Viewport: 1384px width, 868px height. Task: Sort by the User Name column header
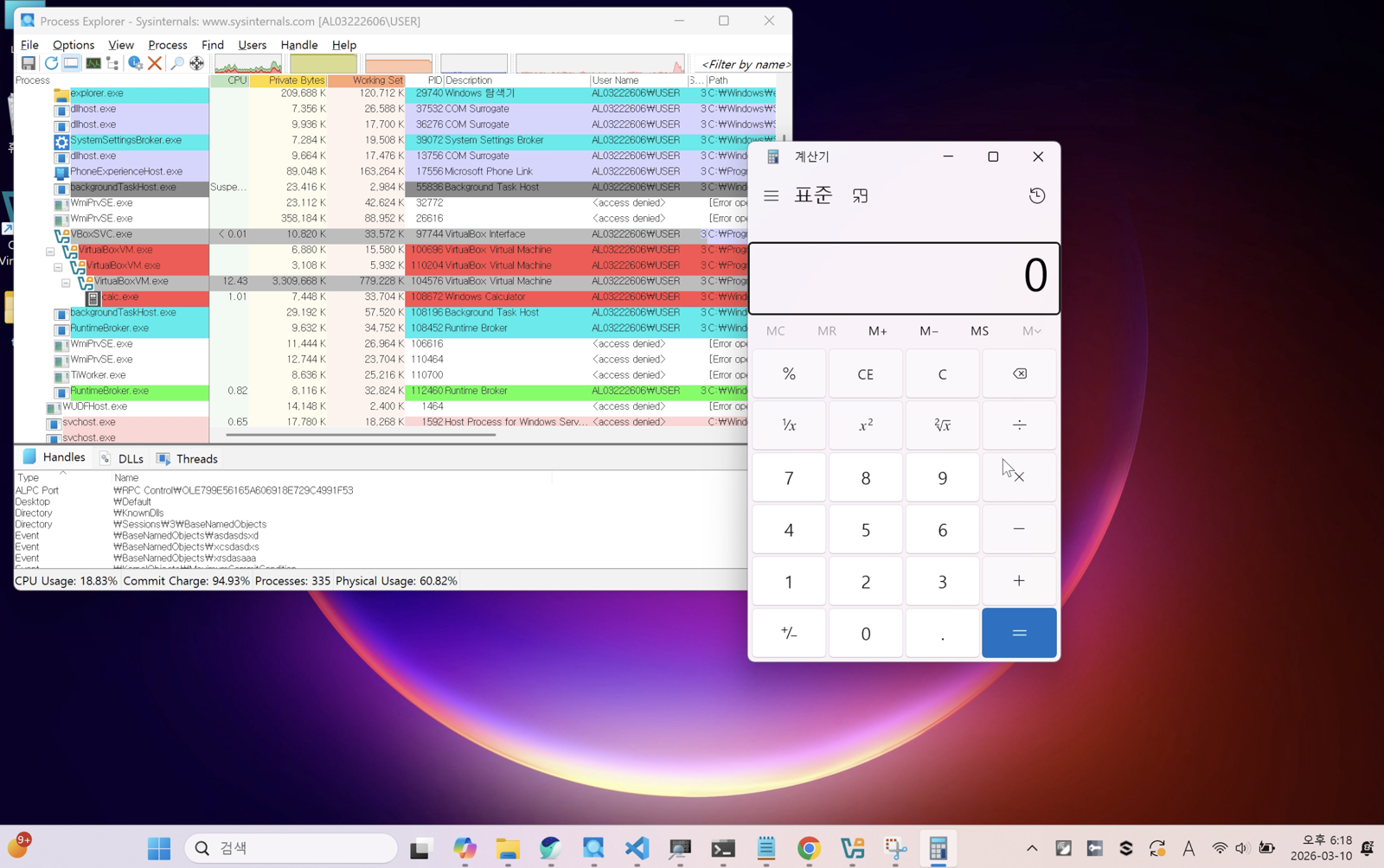(638, 80)
